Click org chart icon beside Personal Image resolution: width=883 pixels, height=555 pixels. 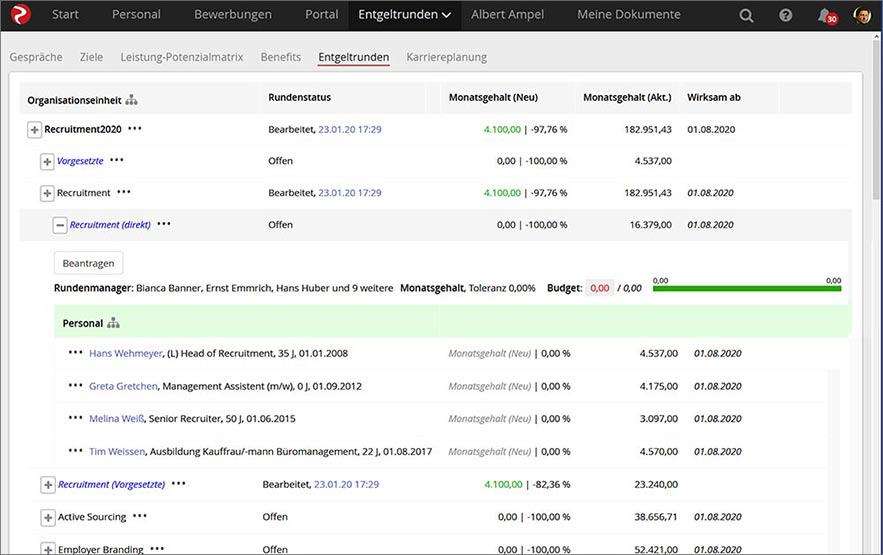113,323
